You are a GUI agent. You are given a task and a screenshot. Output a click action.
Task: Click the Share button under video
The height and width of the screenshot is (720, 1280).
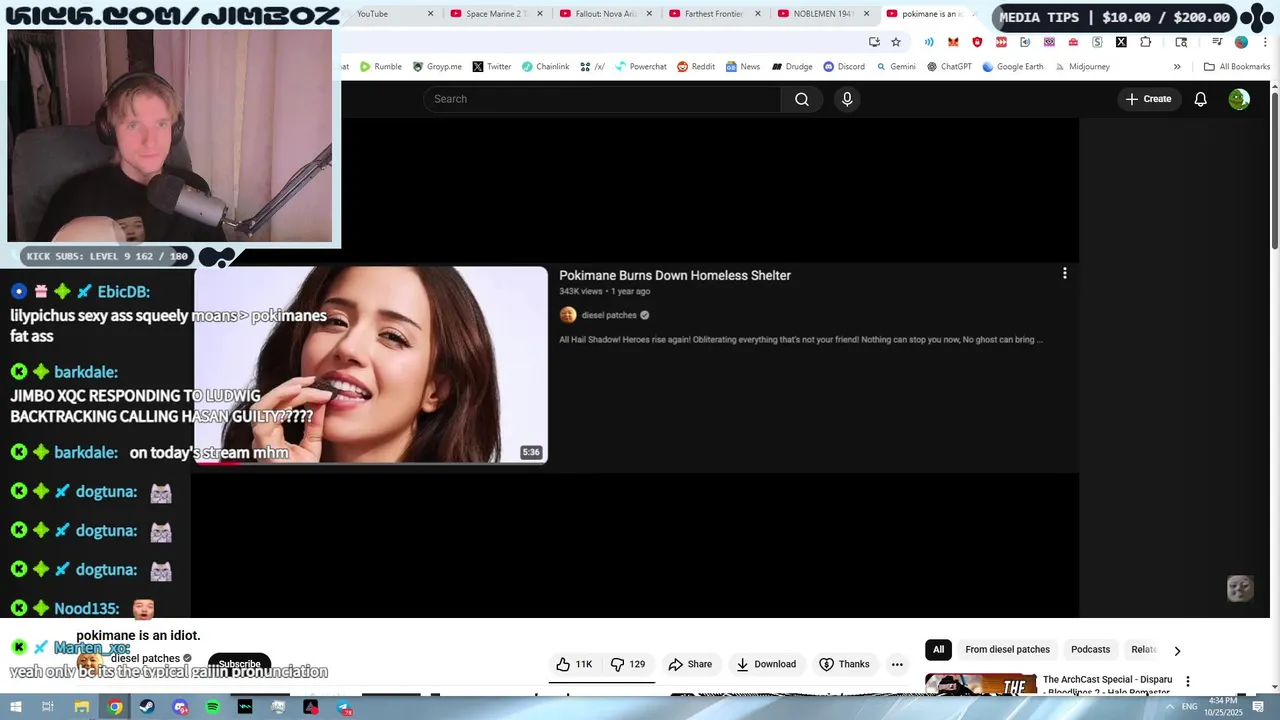pos(690,664)
